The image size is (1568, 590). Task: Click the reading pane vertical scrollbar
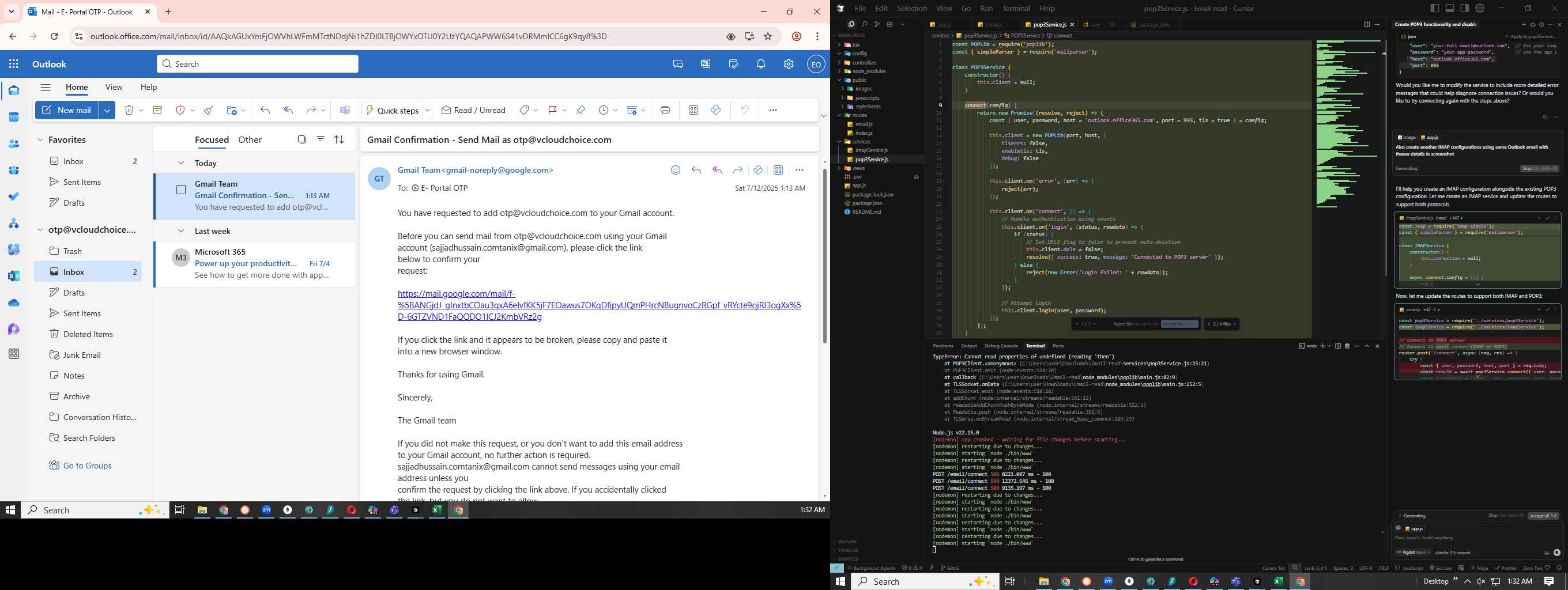(824, 255)
